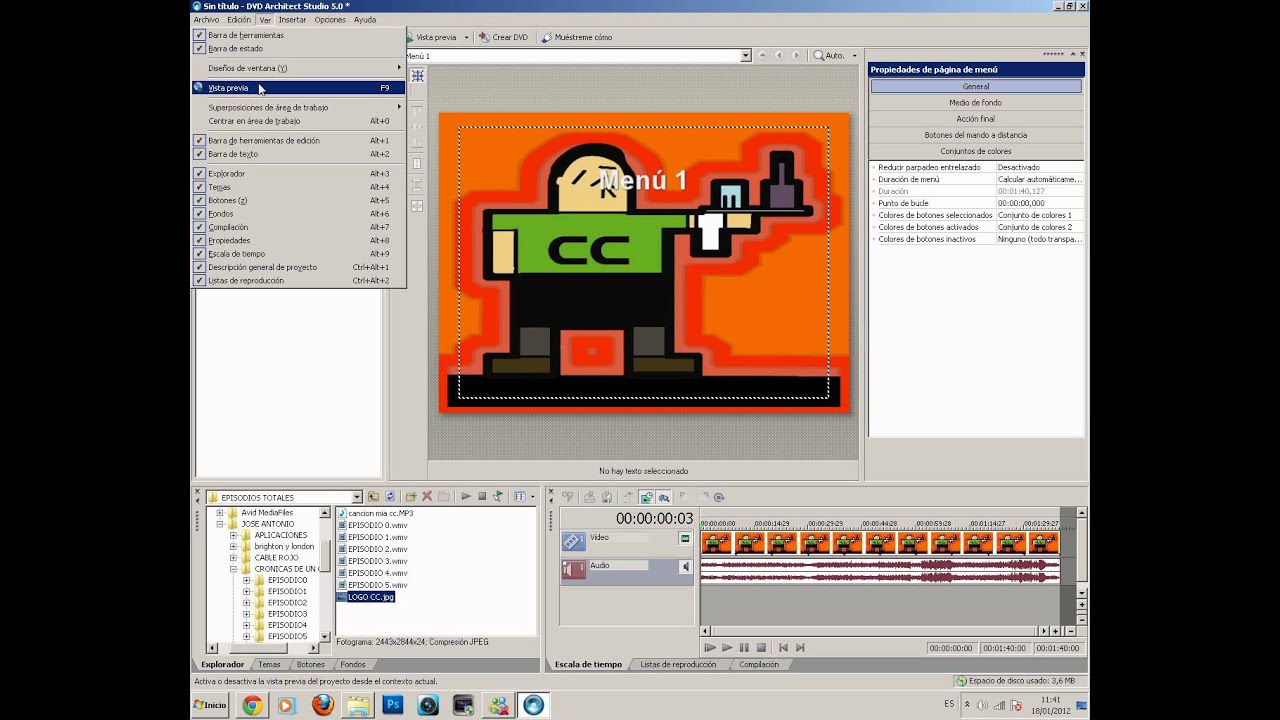Screen dimensions: 1280x720
Task: Click the explorer up-one-folder icon
Action: 373,497
